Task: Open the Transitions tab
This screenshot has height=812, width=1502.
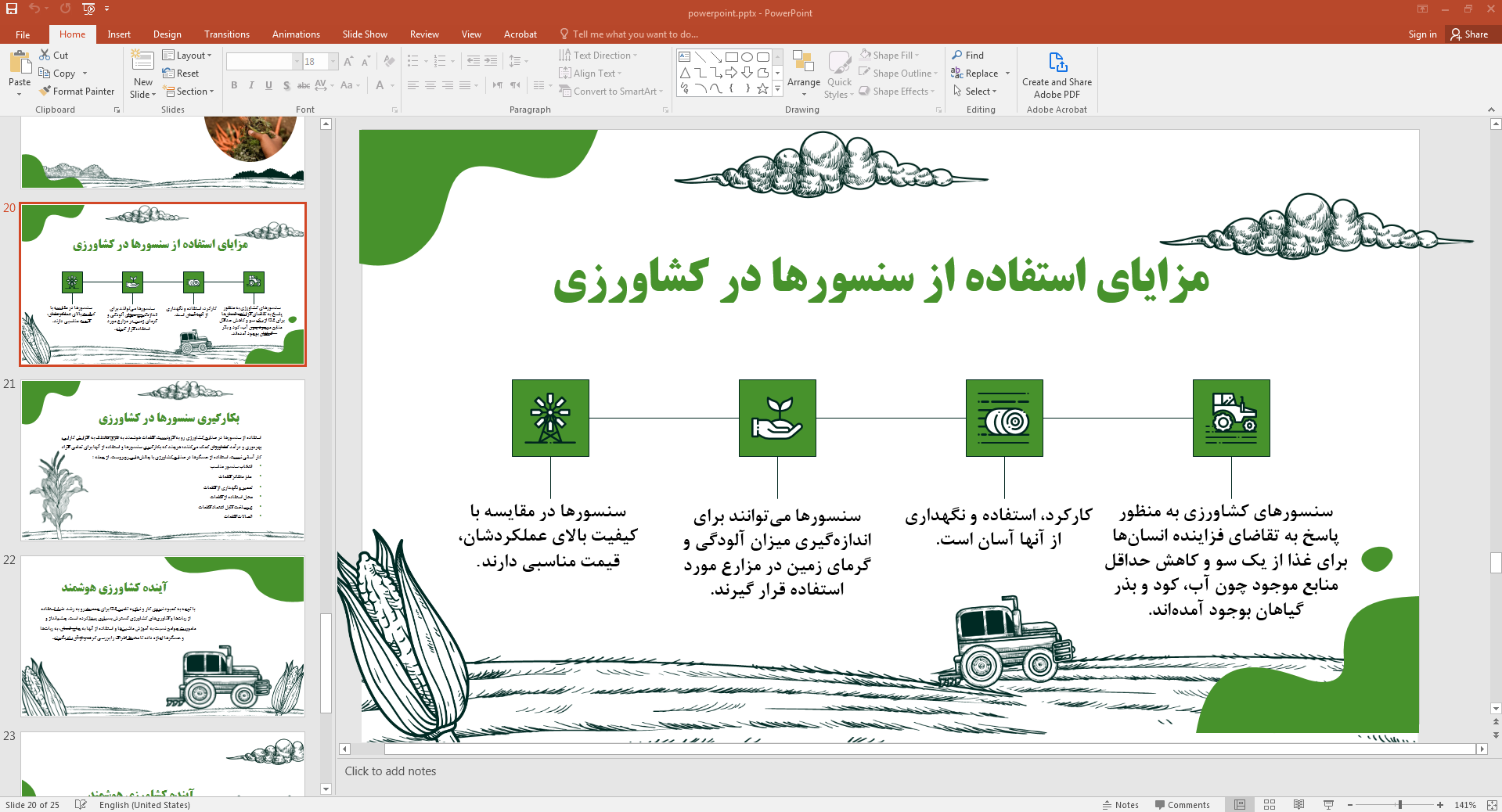Action: [x=227, y=34]
